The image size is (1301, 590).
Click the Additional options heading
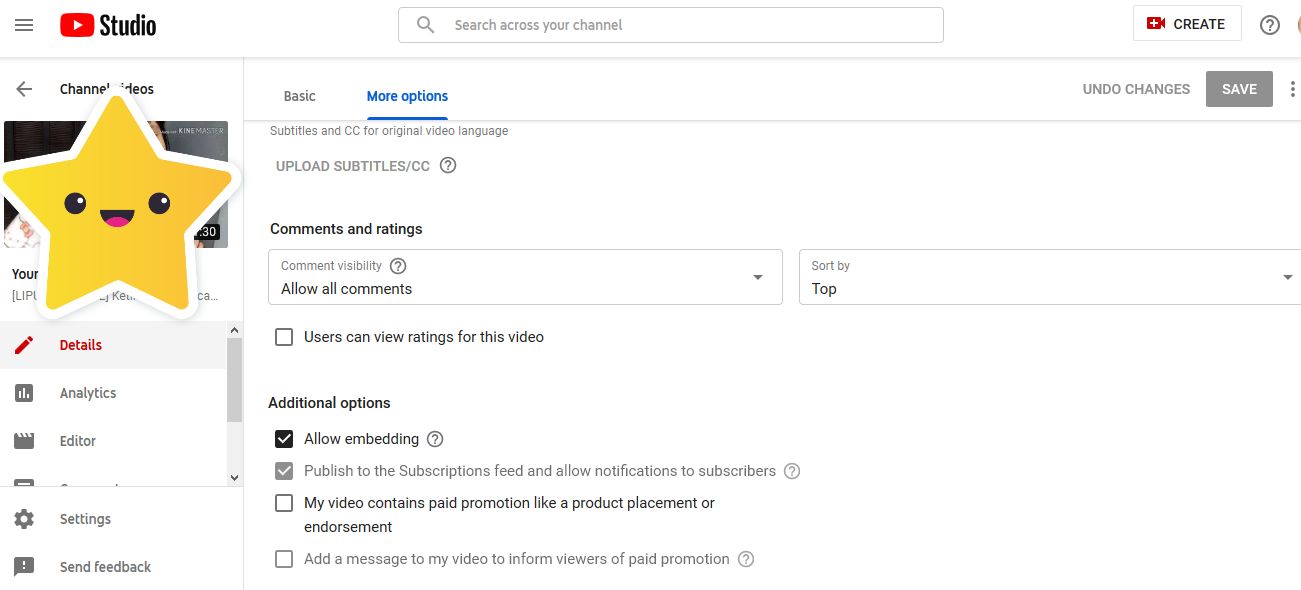329,403
